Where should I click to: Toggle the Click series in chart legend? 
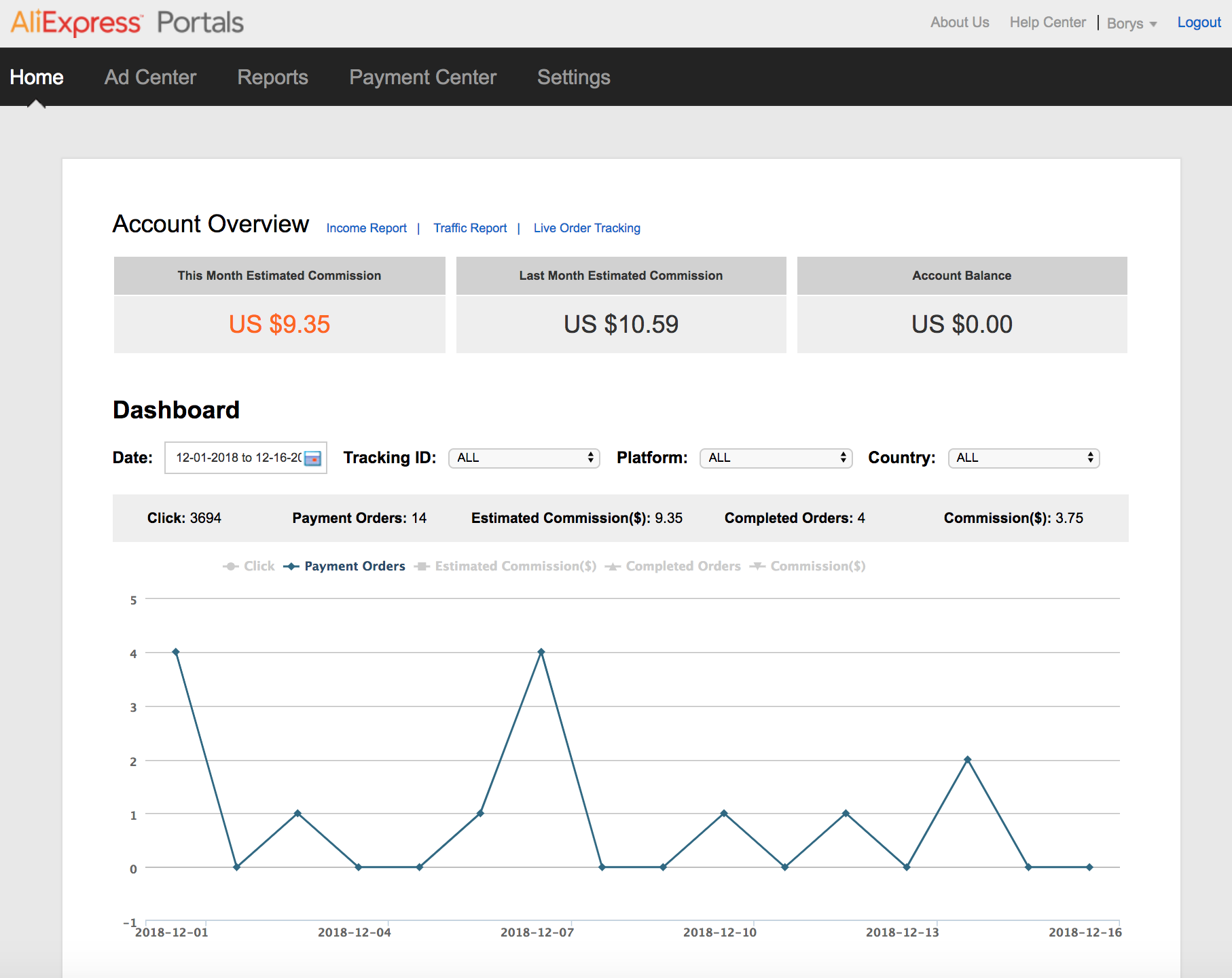click(x=249, y=566)
